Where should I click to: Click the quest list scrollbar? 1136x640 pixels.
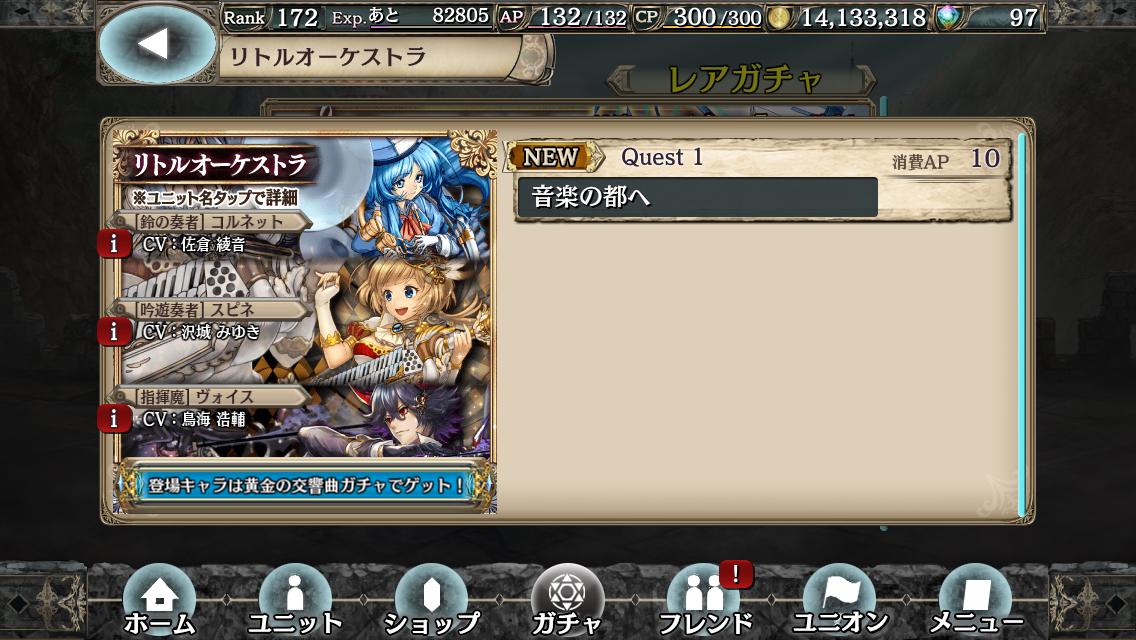[x=1022, y=325]
